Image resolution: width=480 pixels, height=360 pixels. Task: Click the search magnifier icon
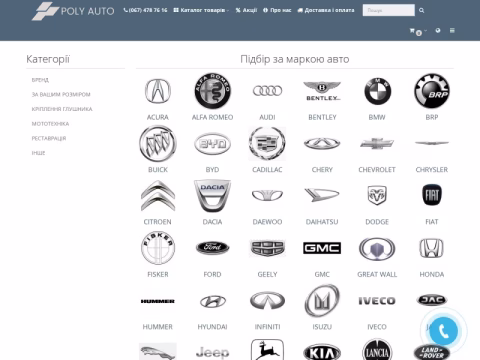[x=421, y=11]
